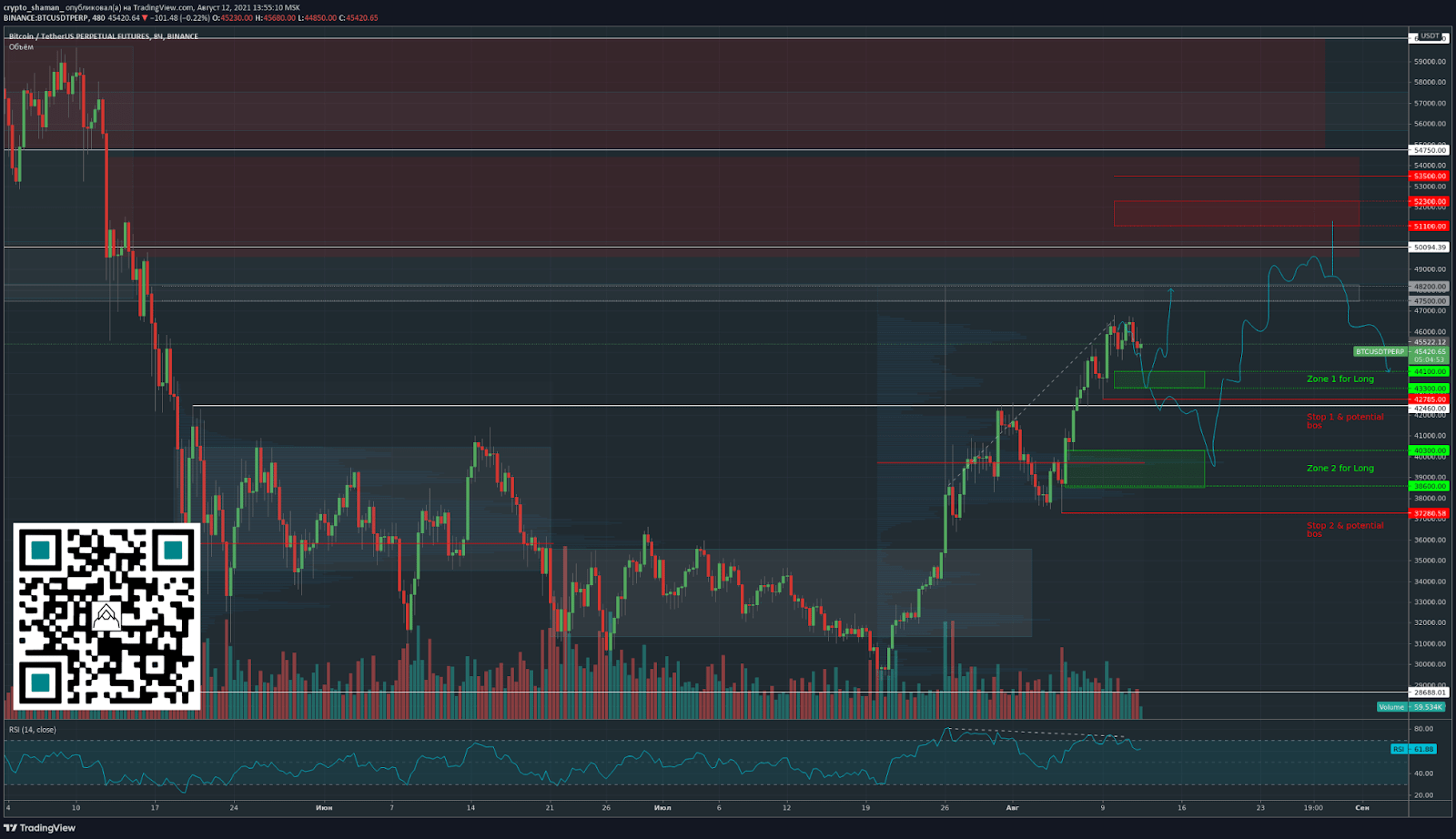This screenshot has width=1456, height=839.
Task: Click the 19:00 time axis label
Action: click(1312, 807)
